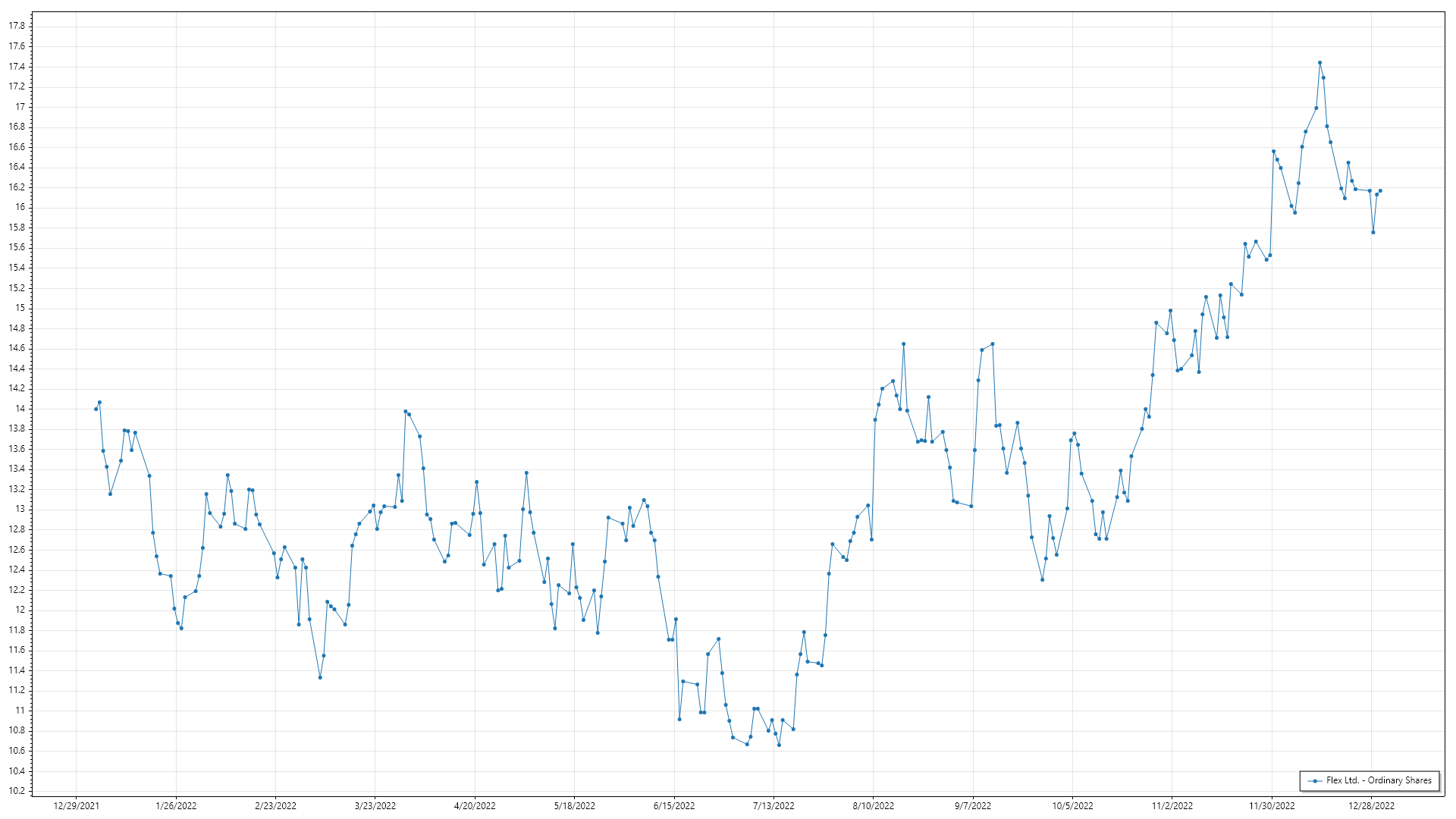This screenshot has height=819, width=1456.
Task: Click the 8/10/2022 x-axis date label
Action: 873,805
